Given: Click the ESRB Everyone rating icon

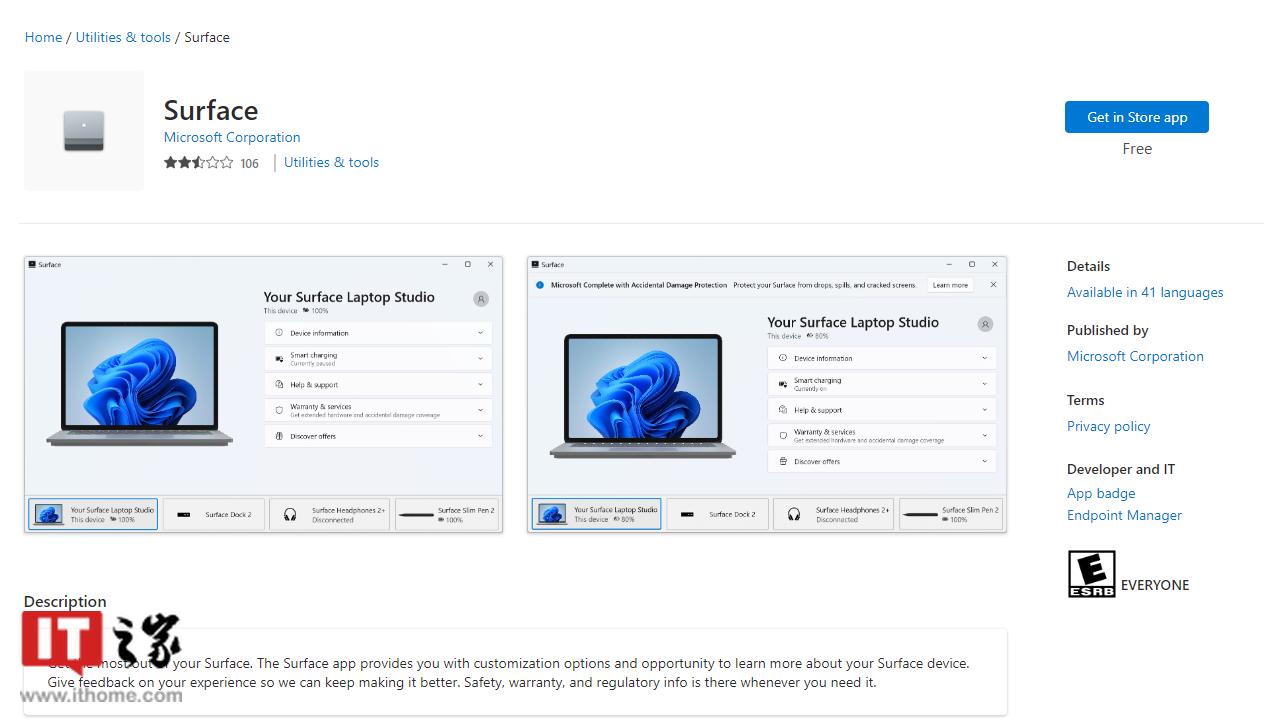Looking at the screenshot, I should pos(1091,573).
